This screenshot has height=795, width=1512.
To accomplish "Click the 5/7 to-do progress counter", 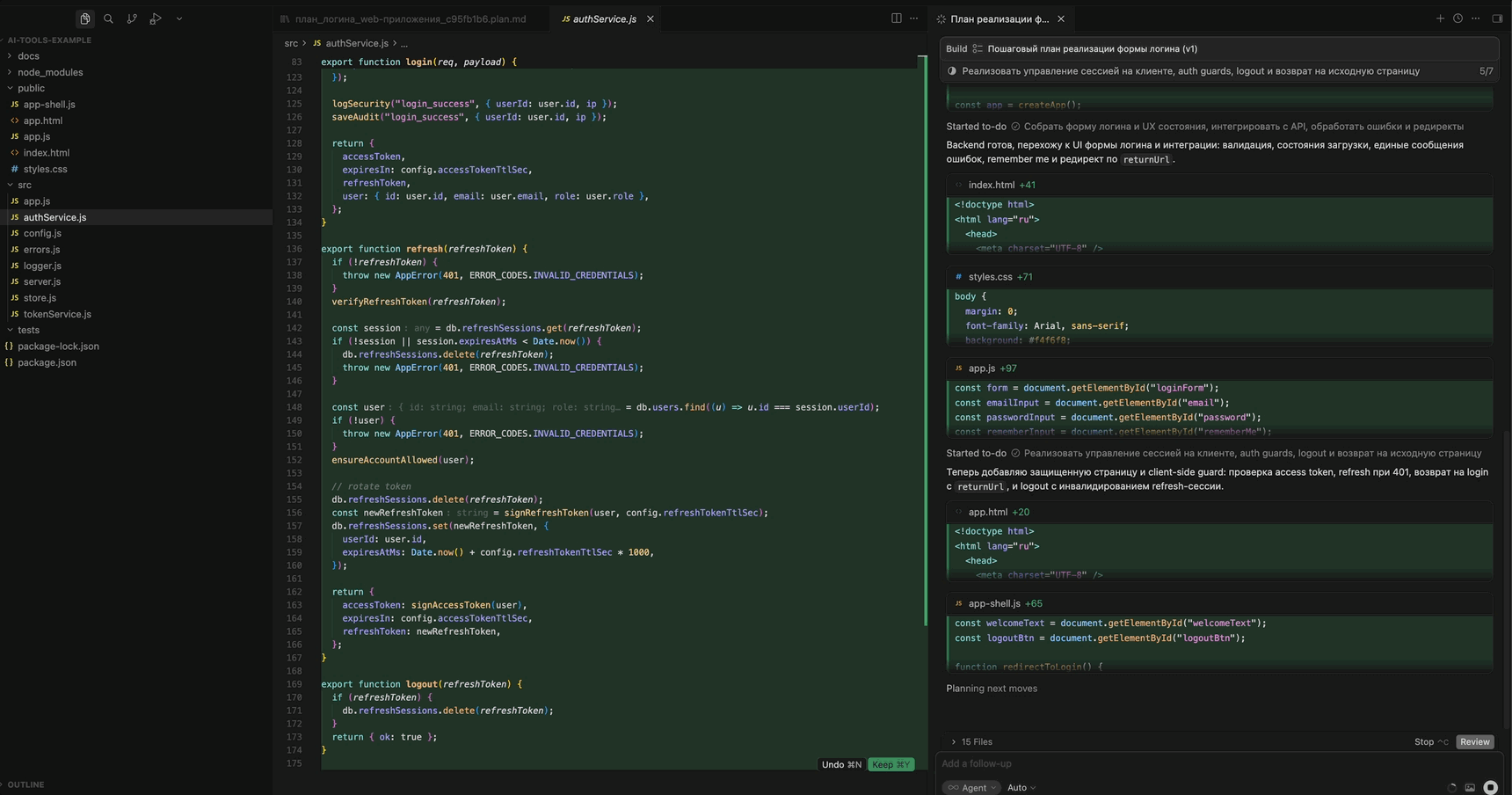I will coord(1486,71).
